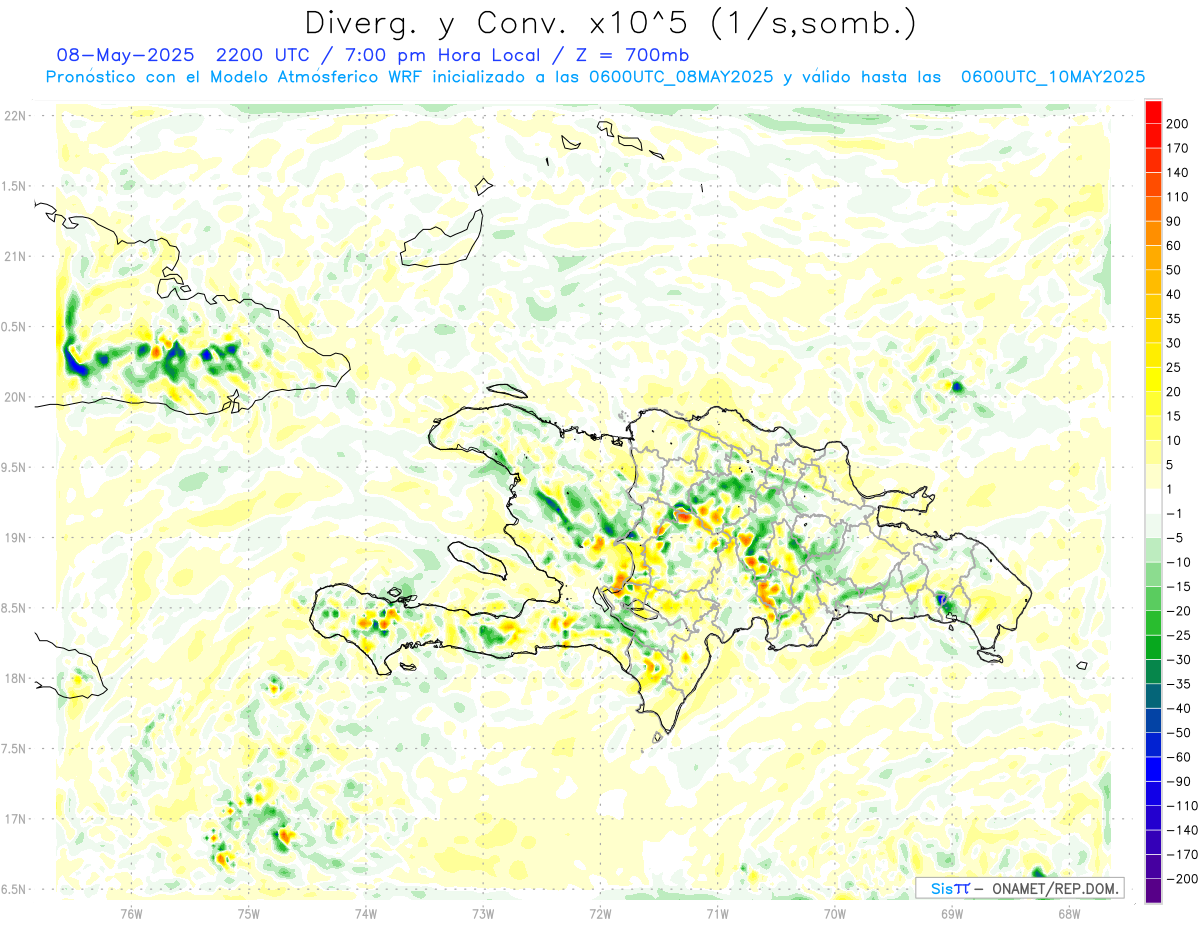Click the positive '10' color scale value
The height and width of the screenshot is (927, 1200).
(1174, 440)
